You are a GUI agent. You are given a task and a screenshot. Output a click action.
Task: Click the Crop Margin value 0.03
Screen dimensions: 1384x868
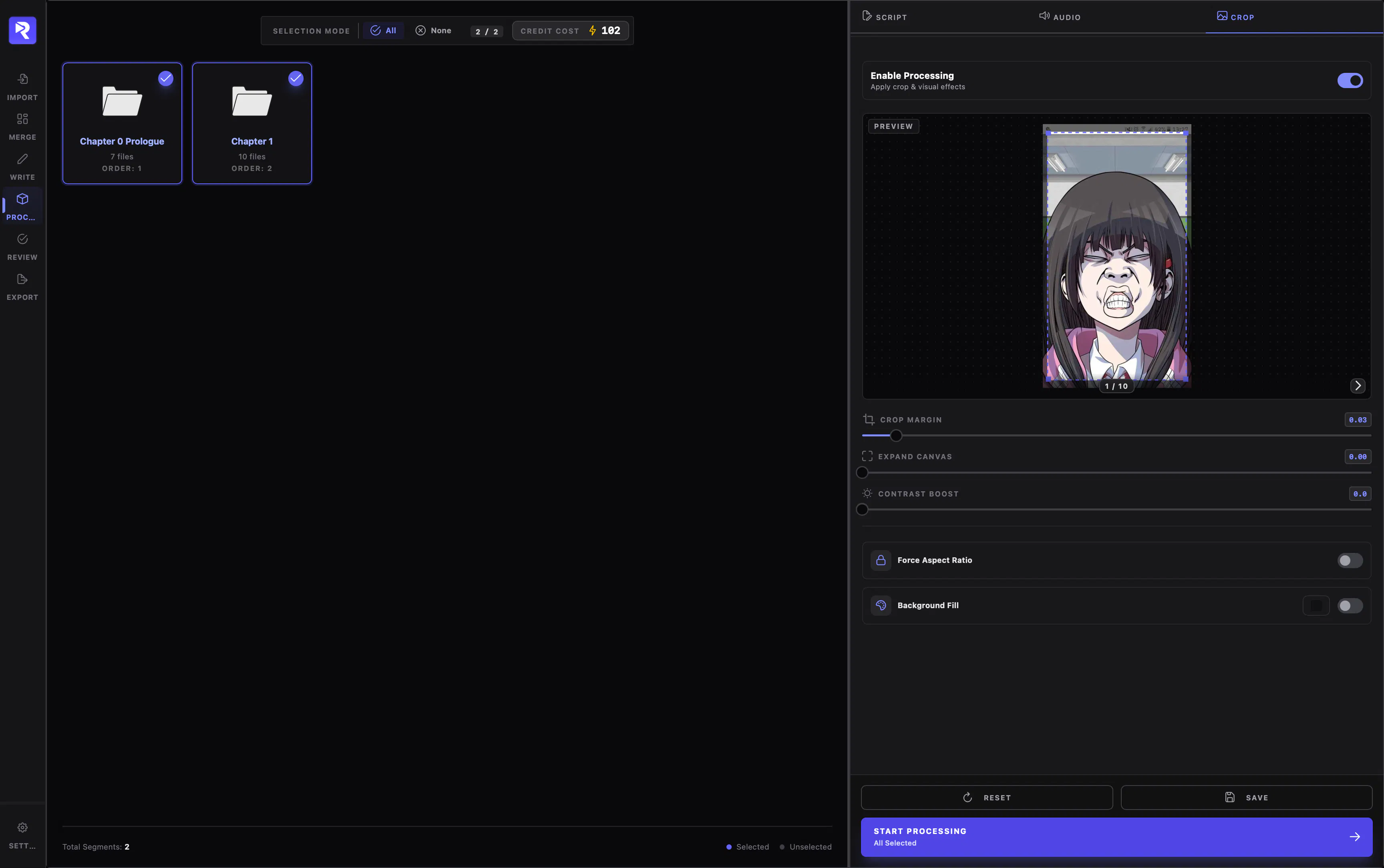1358,420
